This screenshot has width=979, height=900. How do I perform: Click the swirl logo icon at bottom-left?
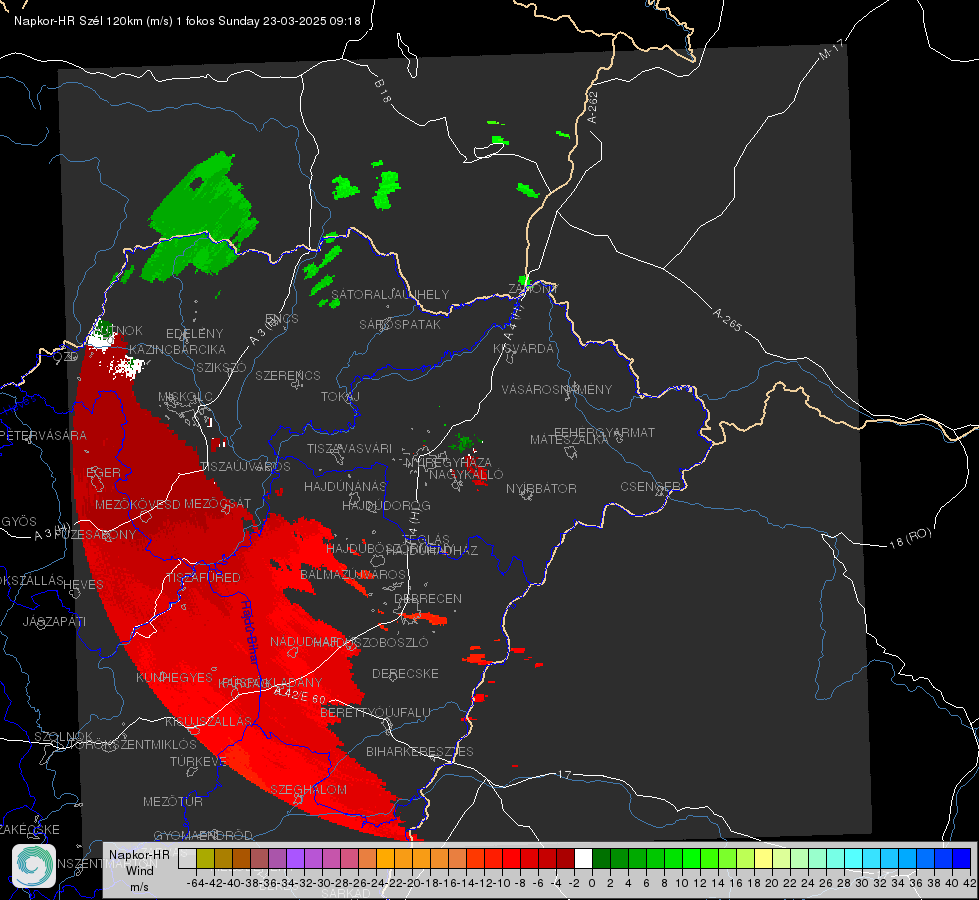click(x=34, y=866)
